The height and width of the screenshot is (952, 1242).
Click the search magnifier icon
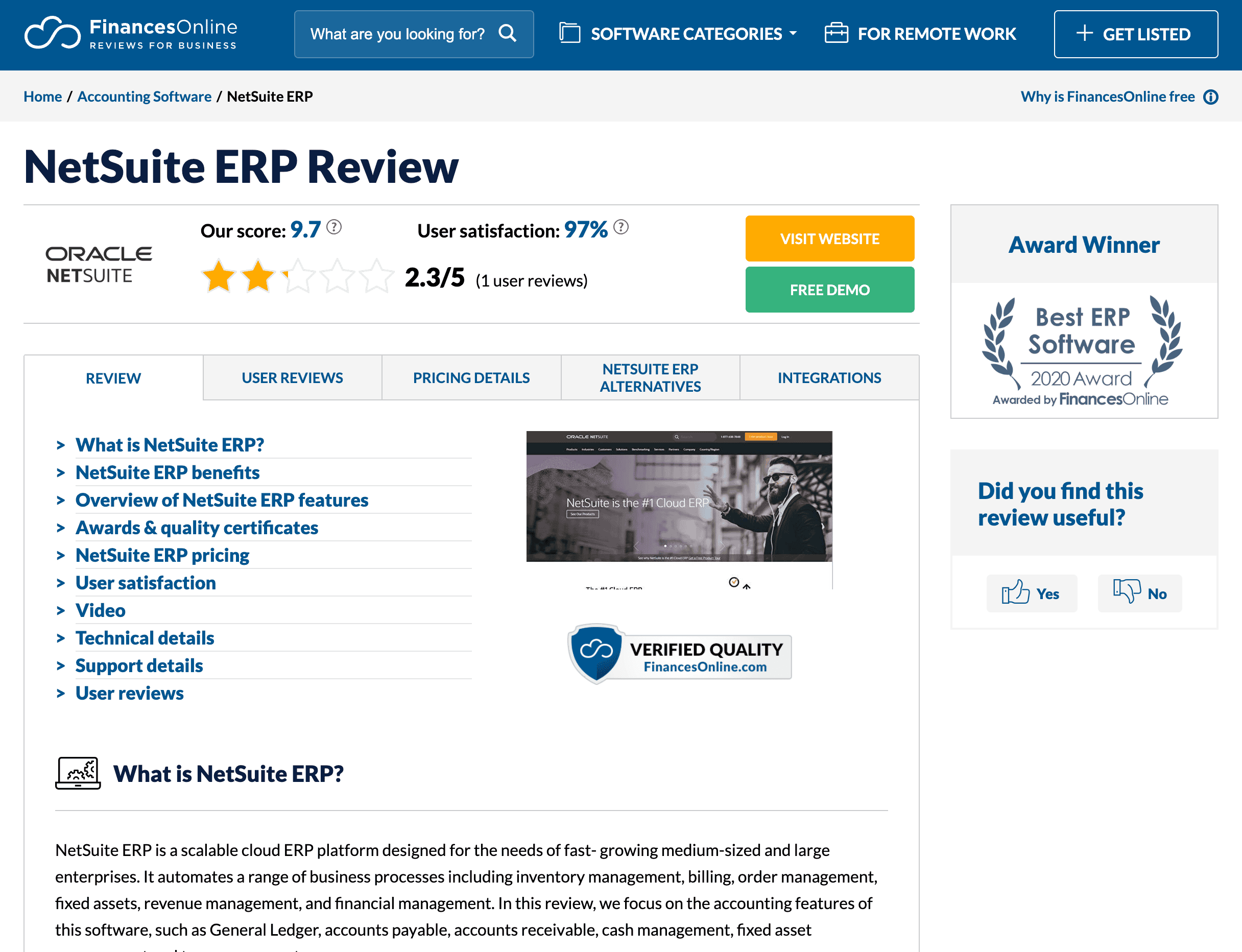pos(508,33)
